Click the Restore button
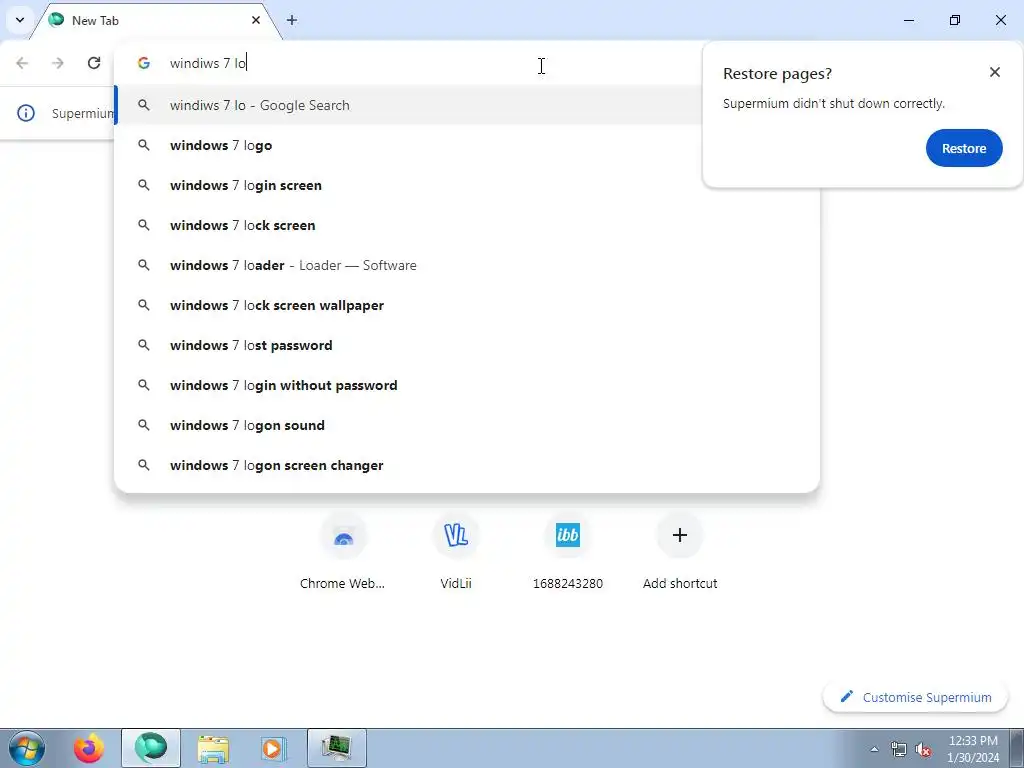This screenshot has width=1024, height=768. click(x=963, y=148)
